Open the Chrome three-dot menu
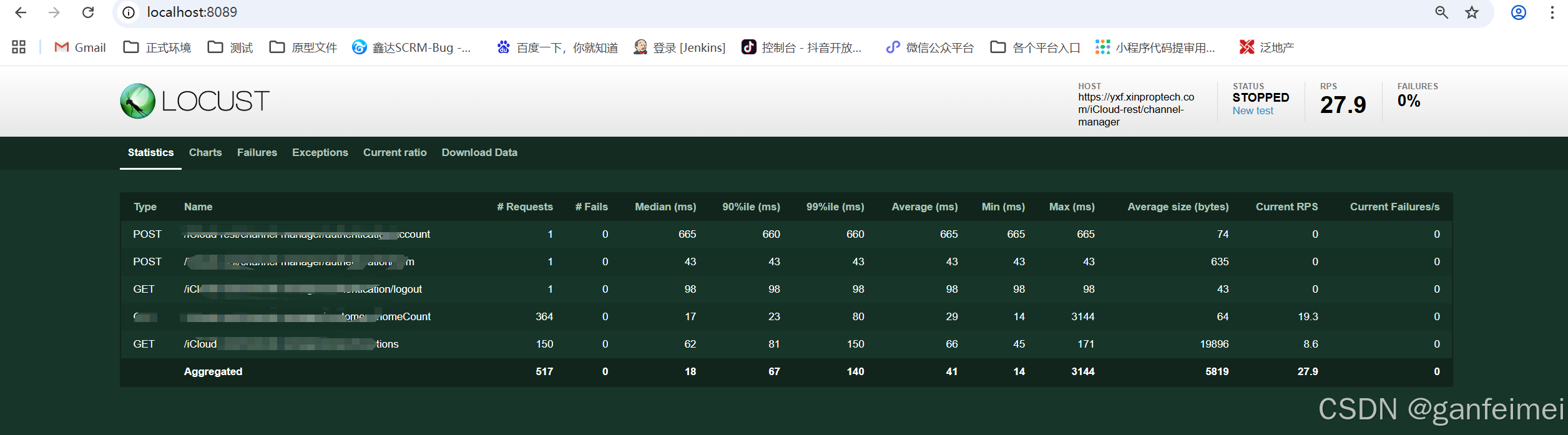Screen dimensions: 1568x435 point(1552,12)
